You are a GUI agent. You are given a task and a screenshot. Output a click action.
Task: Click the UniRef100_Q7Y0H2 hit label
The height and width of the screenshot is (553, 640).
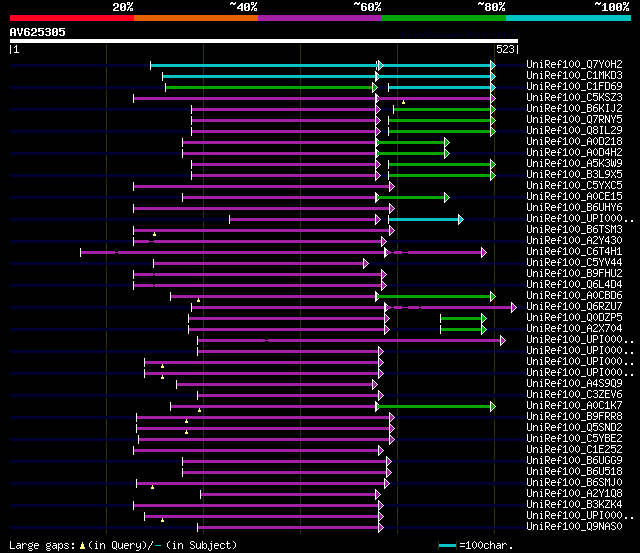pos(574,64)
